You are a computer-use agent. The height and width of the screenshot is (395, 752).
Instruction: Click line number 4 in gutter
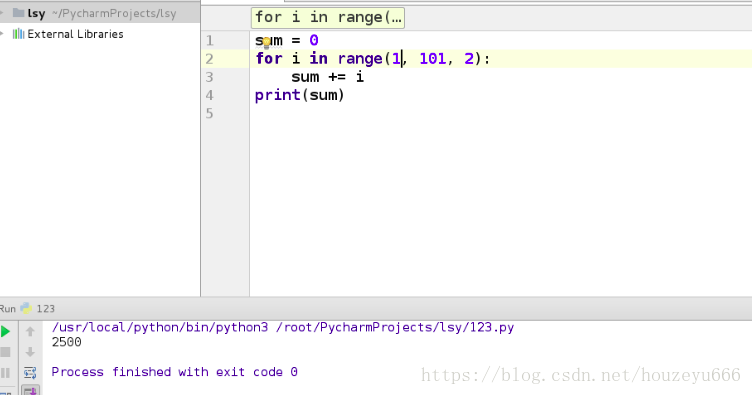(210, 95)
